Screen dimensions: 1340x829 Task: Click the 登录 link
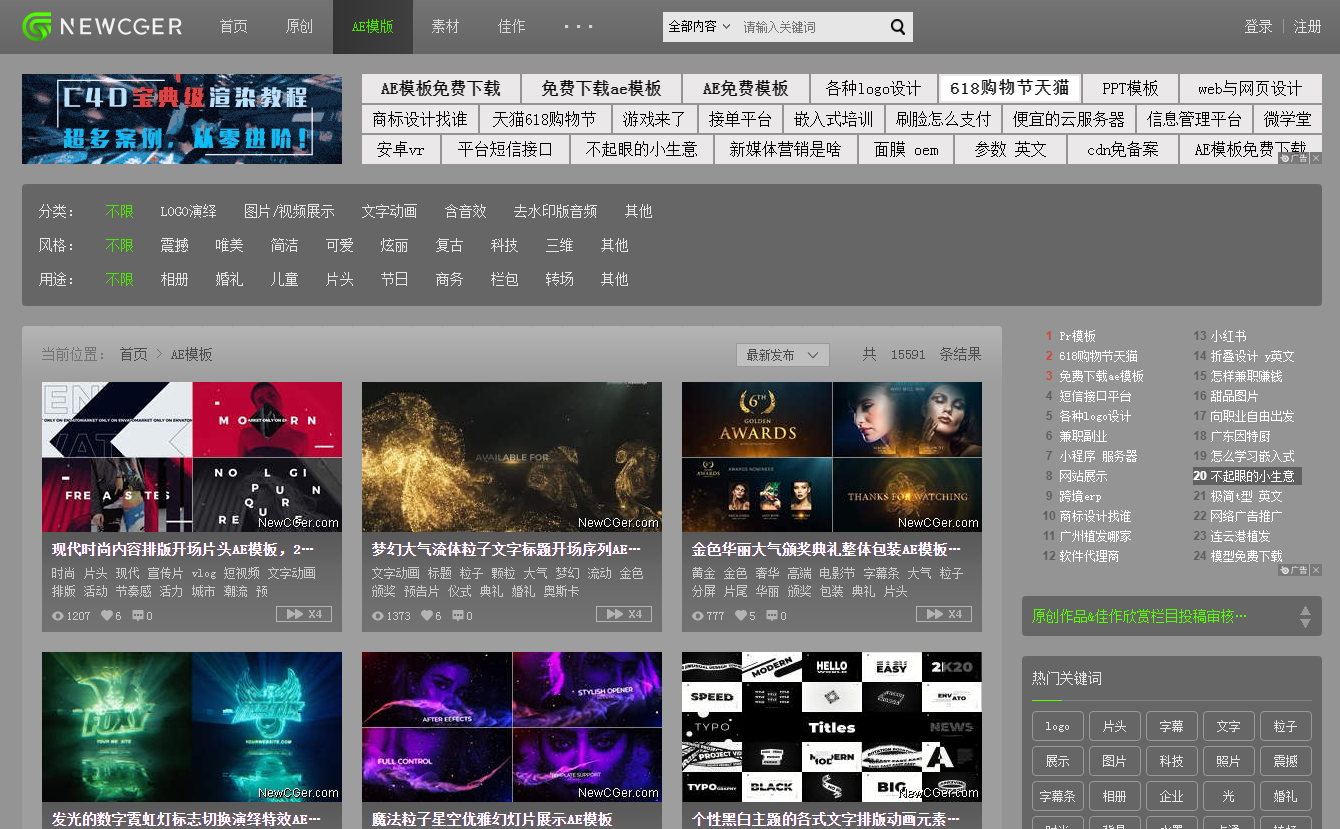[1258, 27]
